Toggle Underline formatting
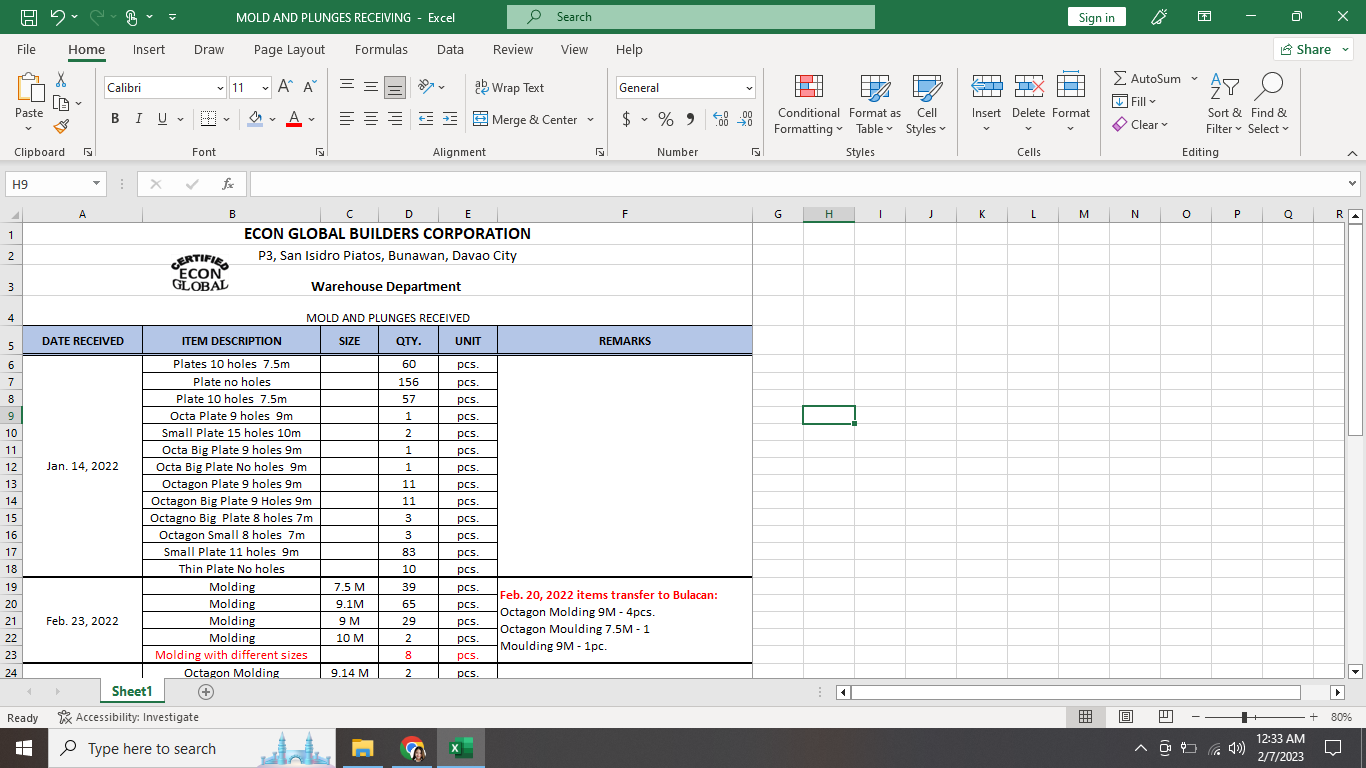 tap(162, 119)
